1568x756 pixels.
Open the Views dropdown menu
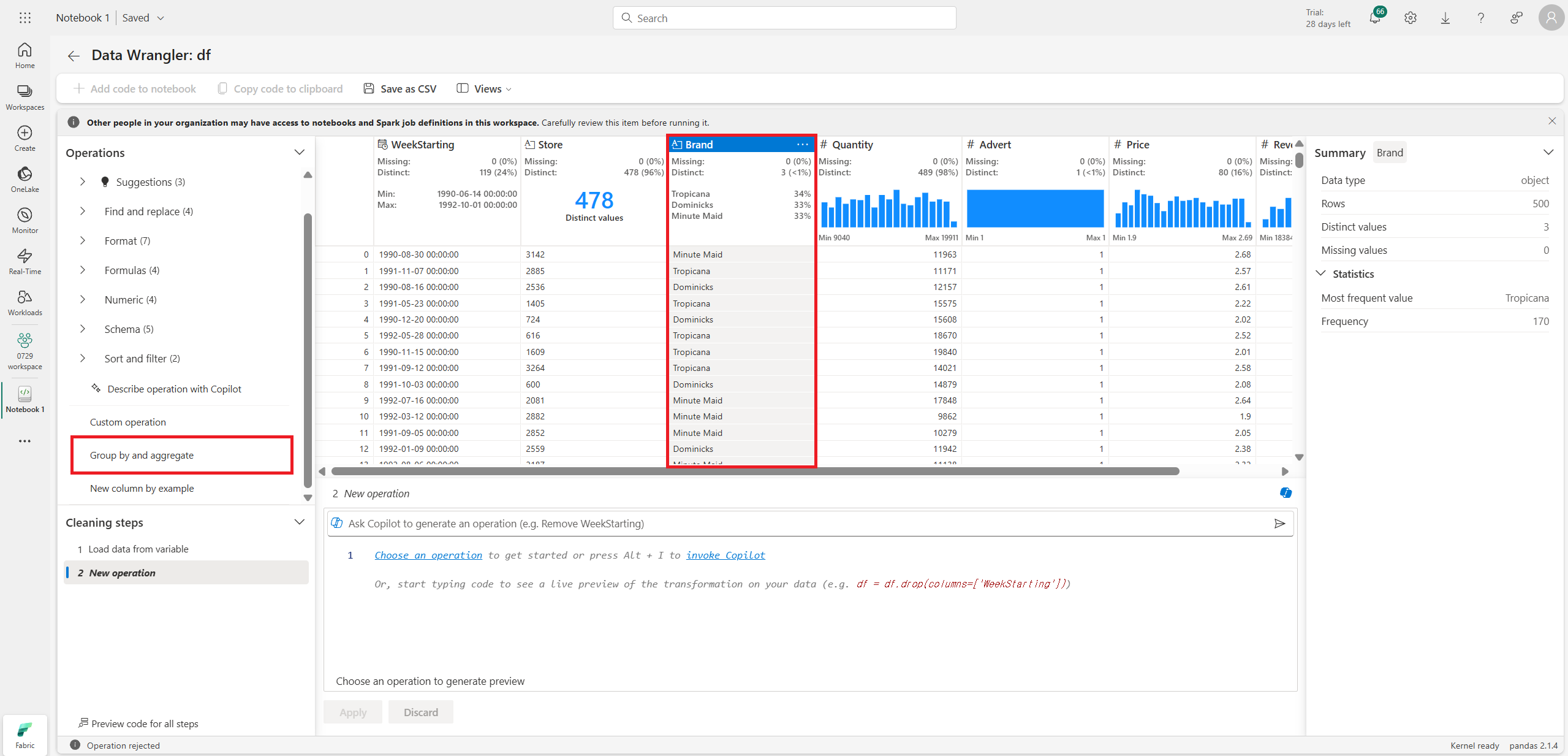point(484,89)
